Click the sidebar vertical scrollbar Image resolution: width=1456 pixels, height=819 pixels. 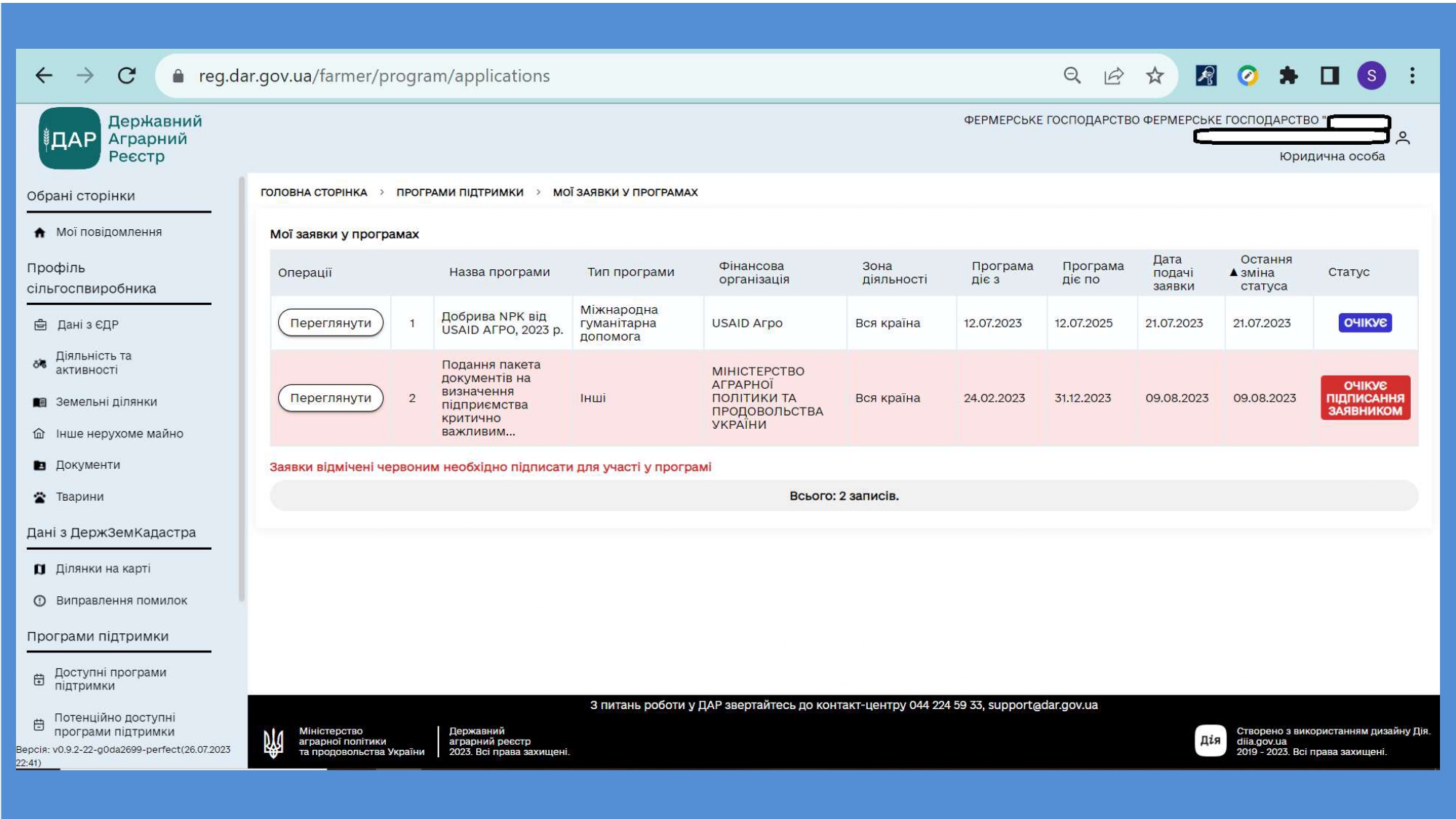[x=242, y=389]
